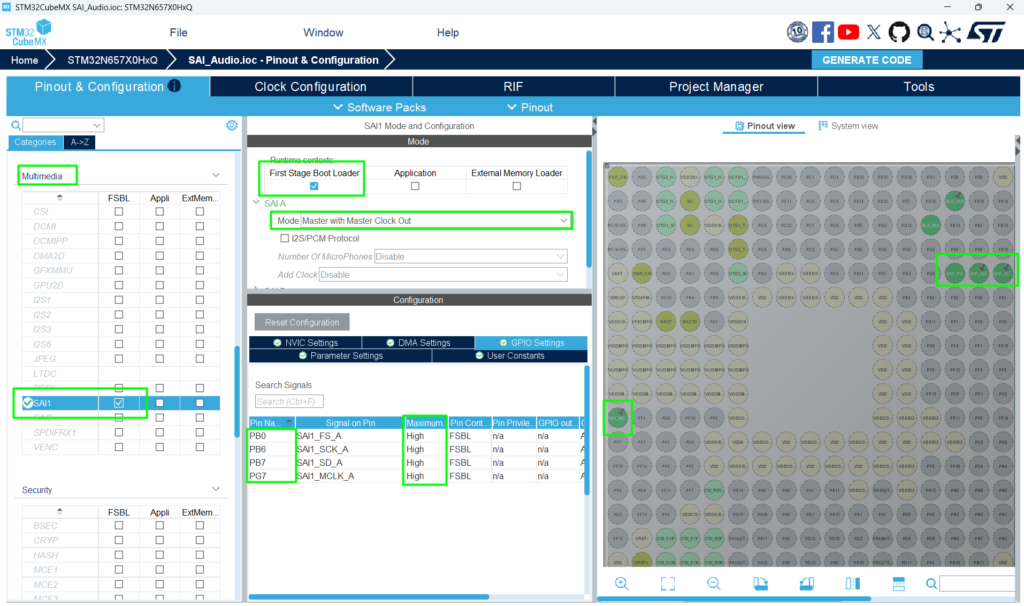Click the zoom out magnifier icon
1024x606 pixels.
714,584
